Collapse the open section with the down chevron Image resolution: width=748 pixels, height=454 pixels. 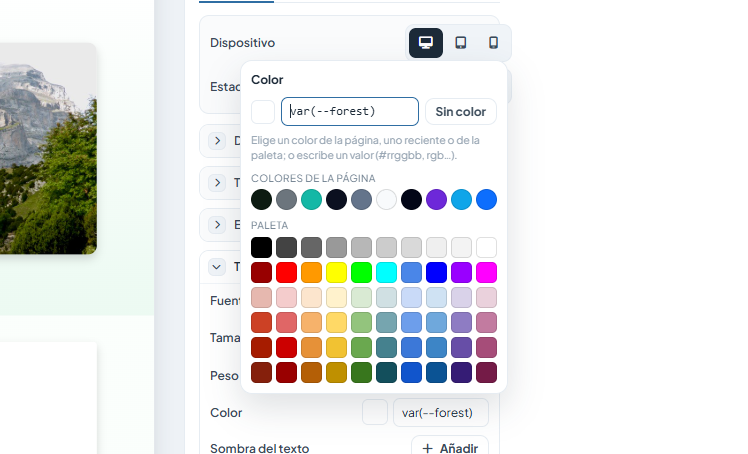click(x=217, y=267)
